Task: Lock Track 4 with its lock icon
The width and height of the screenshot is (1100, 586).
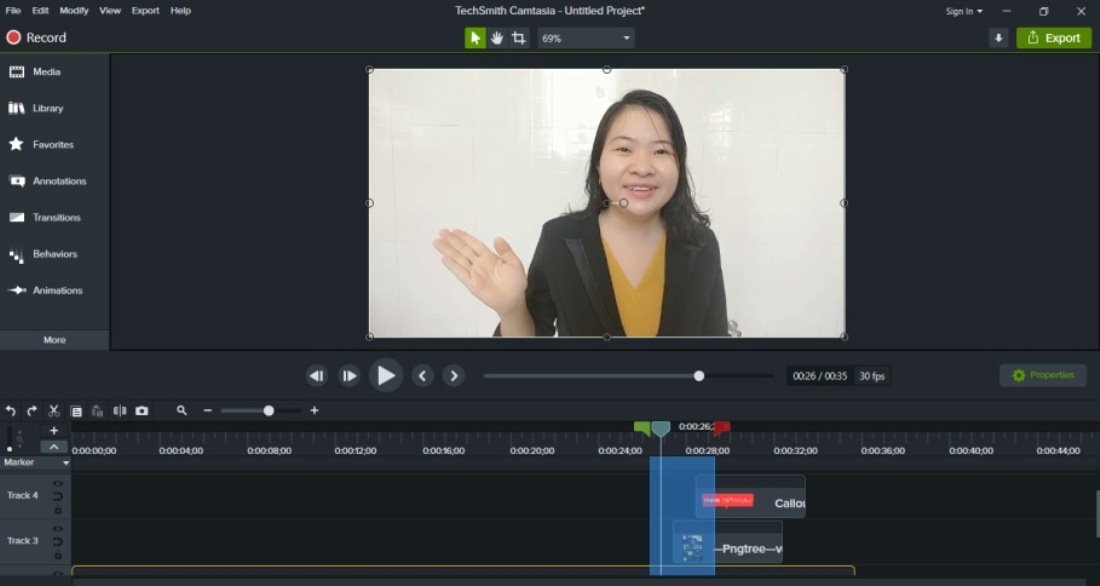Action: (58, 510)
